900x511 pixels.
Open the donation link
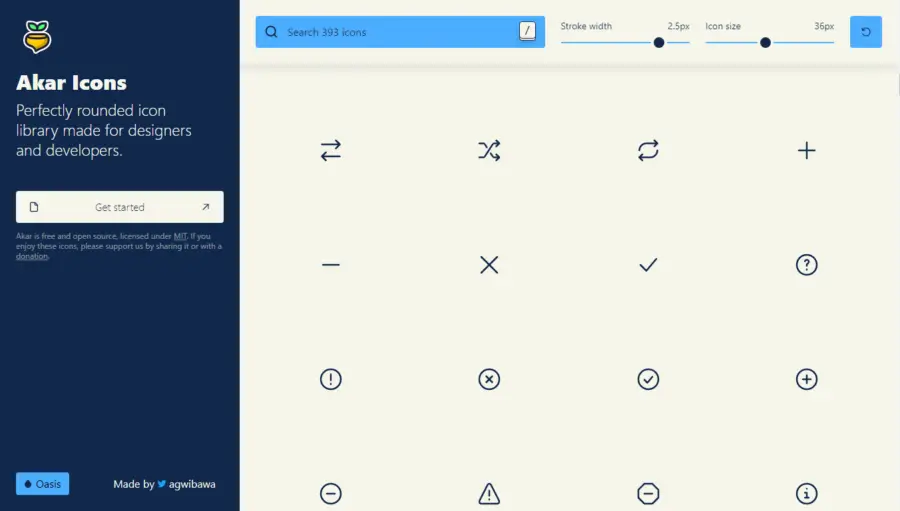coord(32,256)
